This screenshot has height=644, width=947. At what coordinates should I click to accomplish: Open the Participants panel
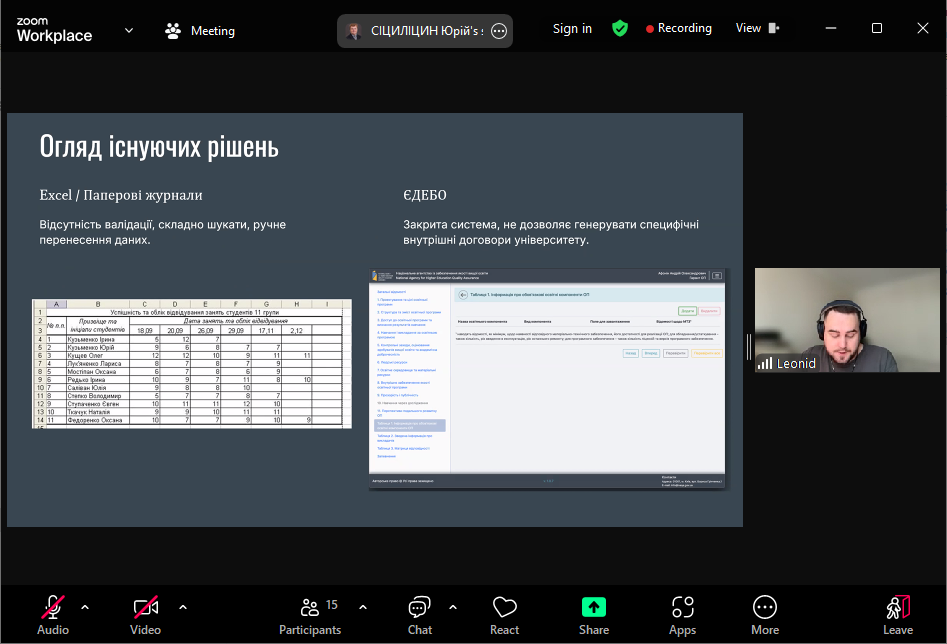[310, 613]
